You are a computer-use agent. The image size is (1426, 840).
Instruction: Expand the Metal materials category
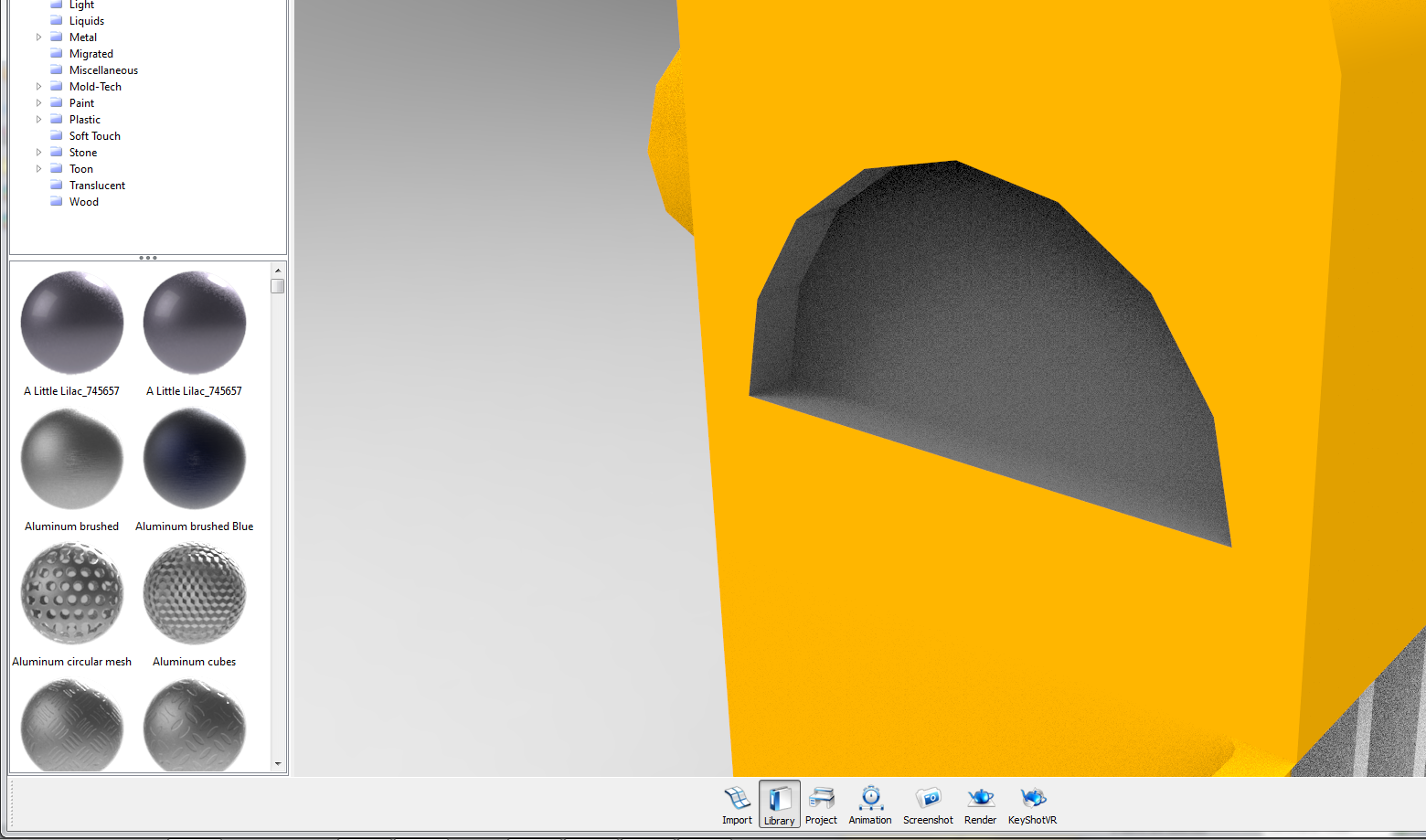pos(38,37)
